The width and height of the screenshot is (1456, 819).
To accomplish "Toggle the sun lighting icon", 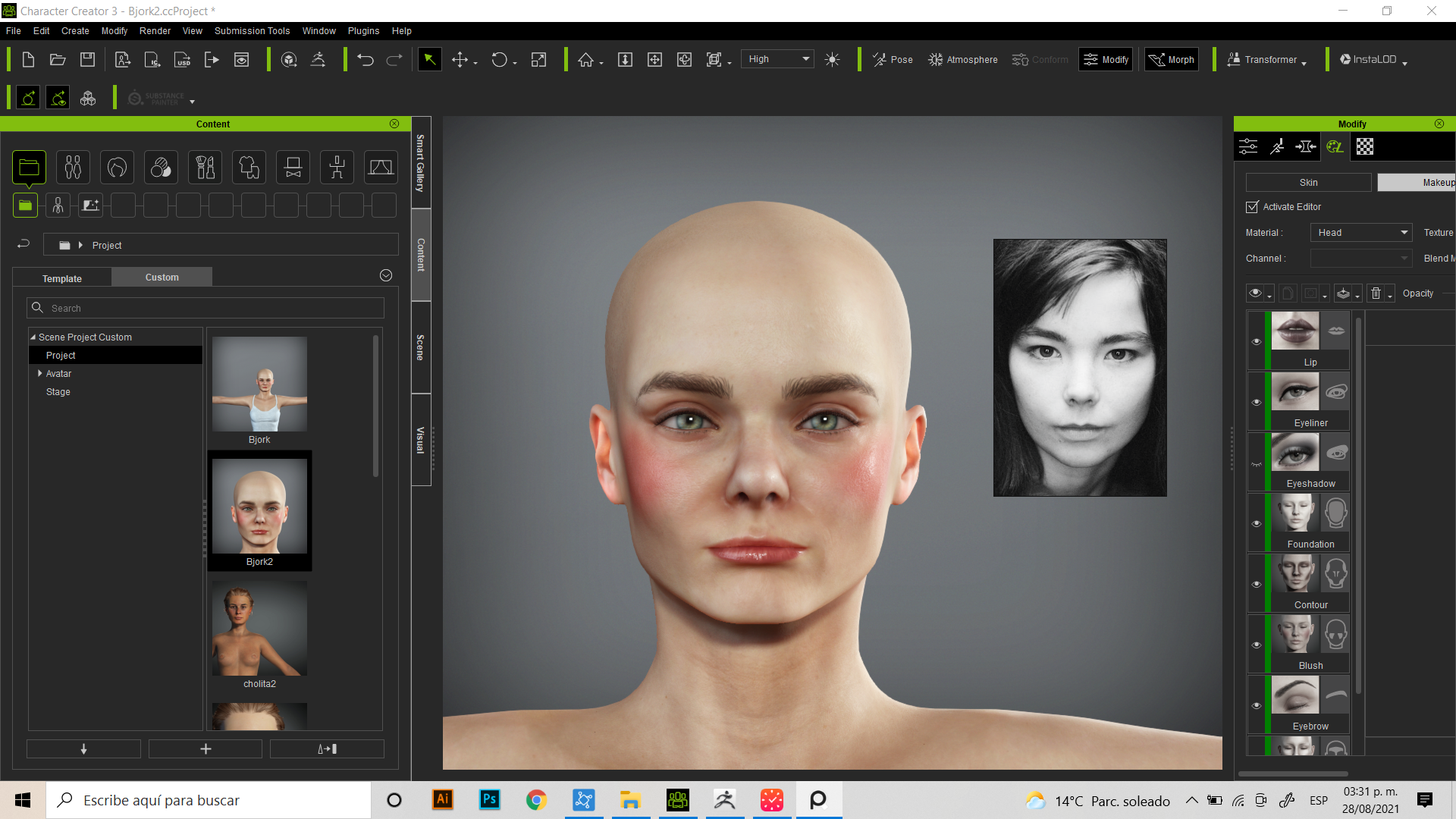I will (833, 60).
